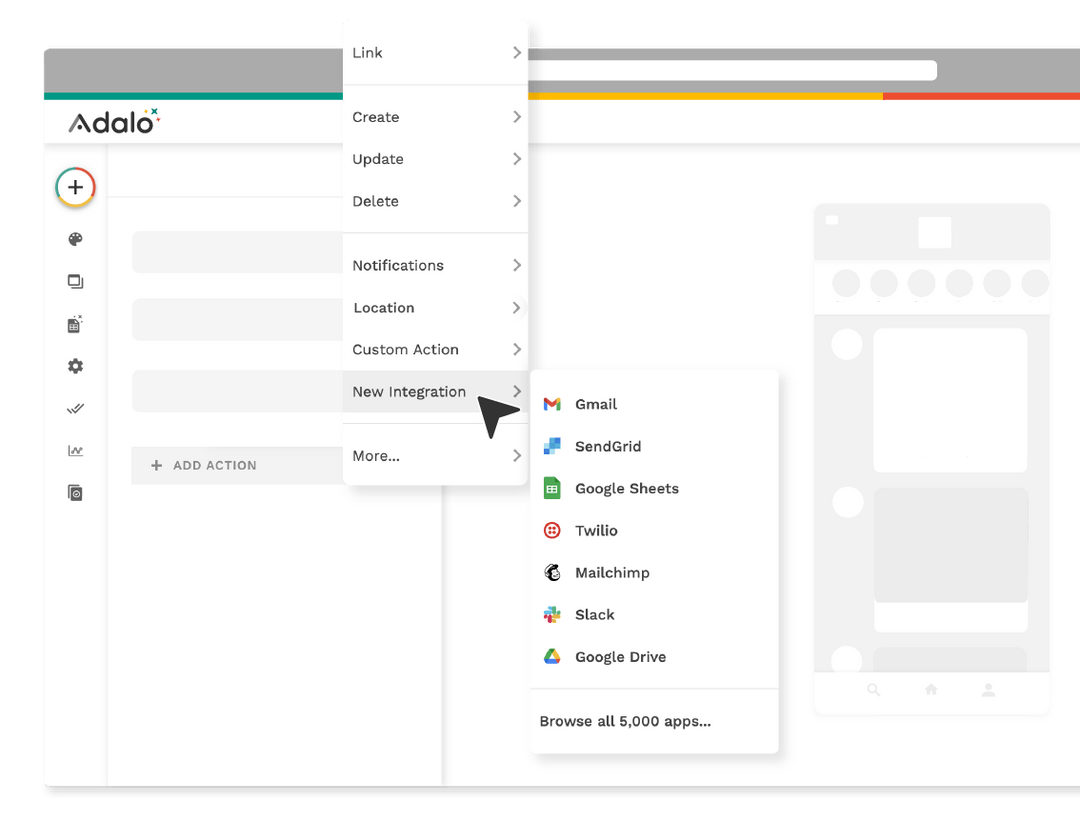
Task: Expand the Link submenu
Action: coord(435,52)
